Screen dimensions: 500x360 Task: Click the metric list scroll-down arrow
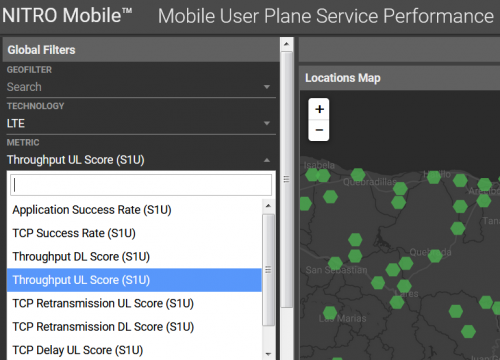(x=268, y=354)
